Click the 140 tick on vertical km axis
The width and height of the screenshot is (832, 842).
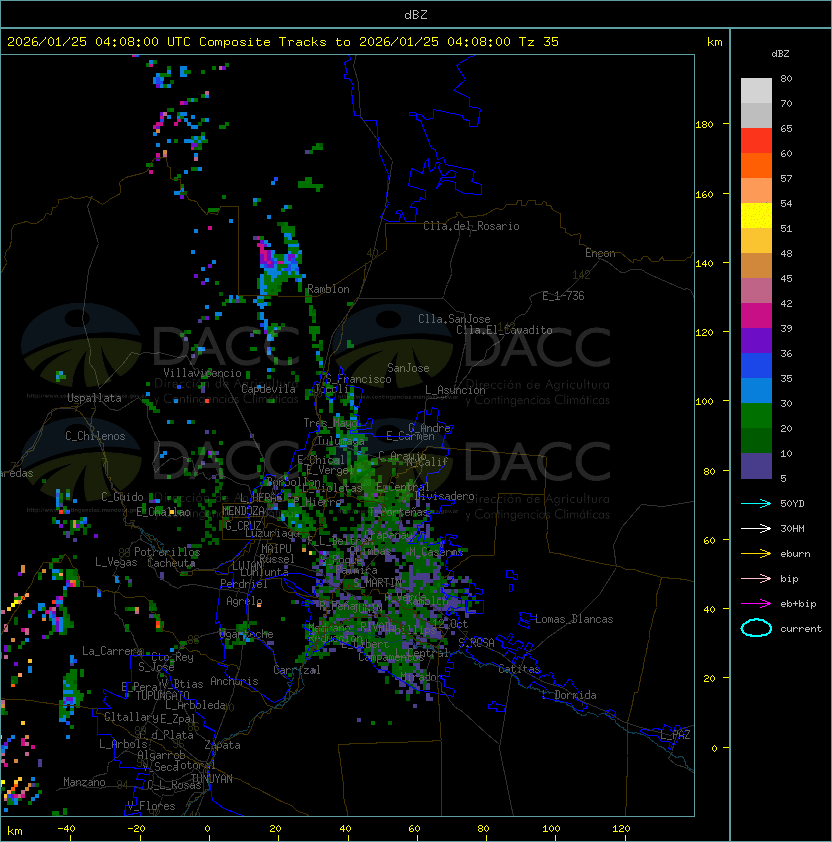[x=704, y=263]
